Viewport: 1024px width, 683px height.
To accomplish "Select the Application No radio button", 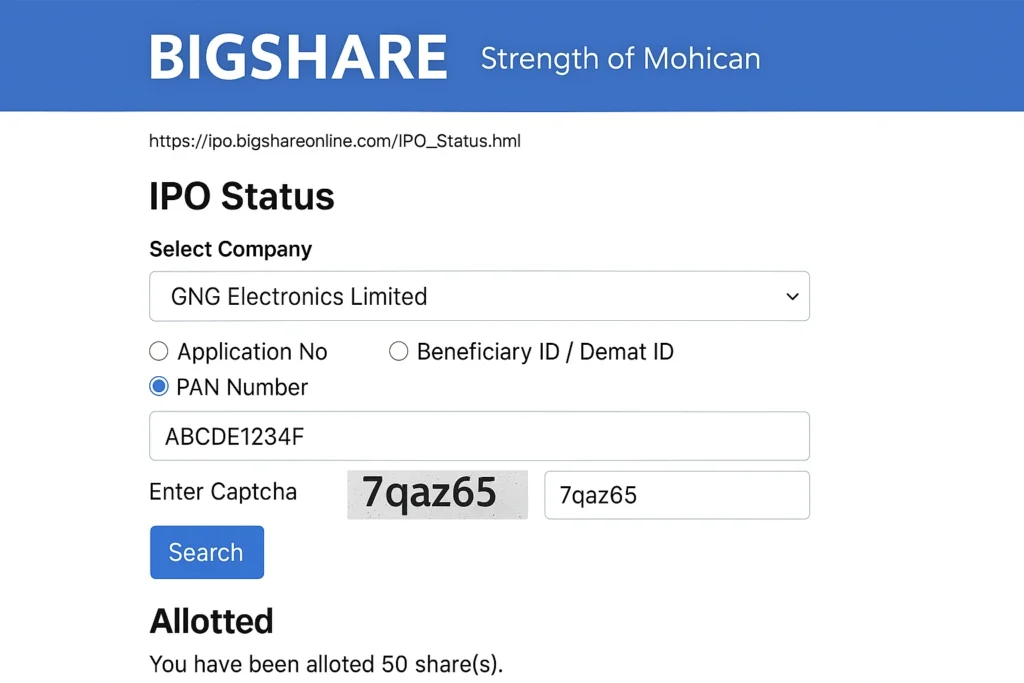I will click(158, 351).
